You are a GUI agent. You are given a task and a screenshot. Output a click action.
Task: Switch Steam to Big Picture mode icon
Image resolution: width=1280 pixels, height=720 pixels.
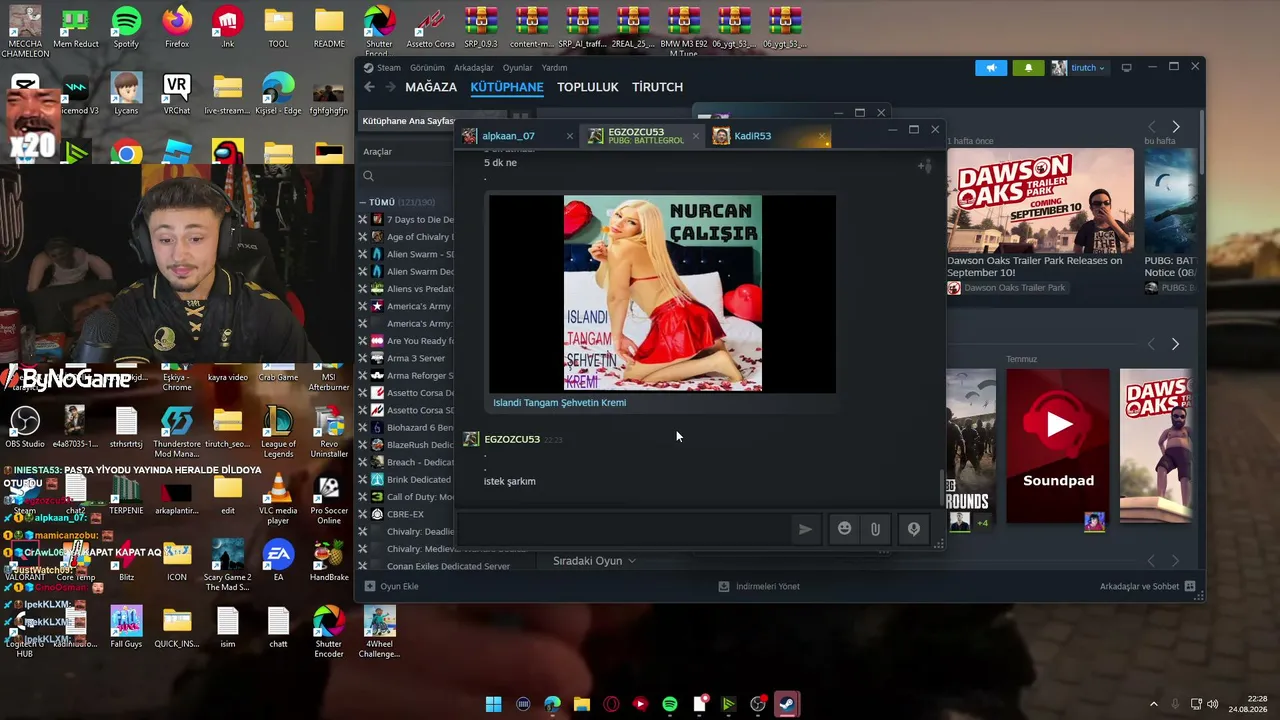1126,68
